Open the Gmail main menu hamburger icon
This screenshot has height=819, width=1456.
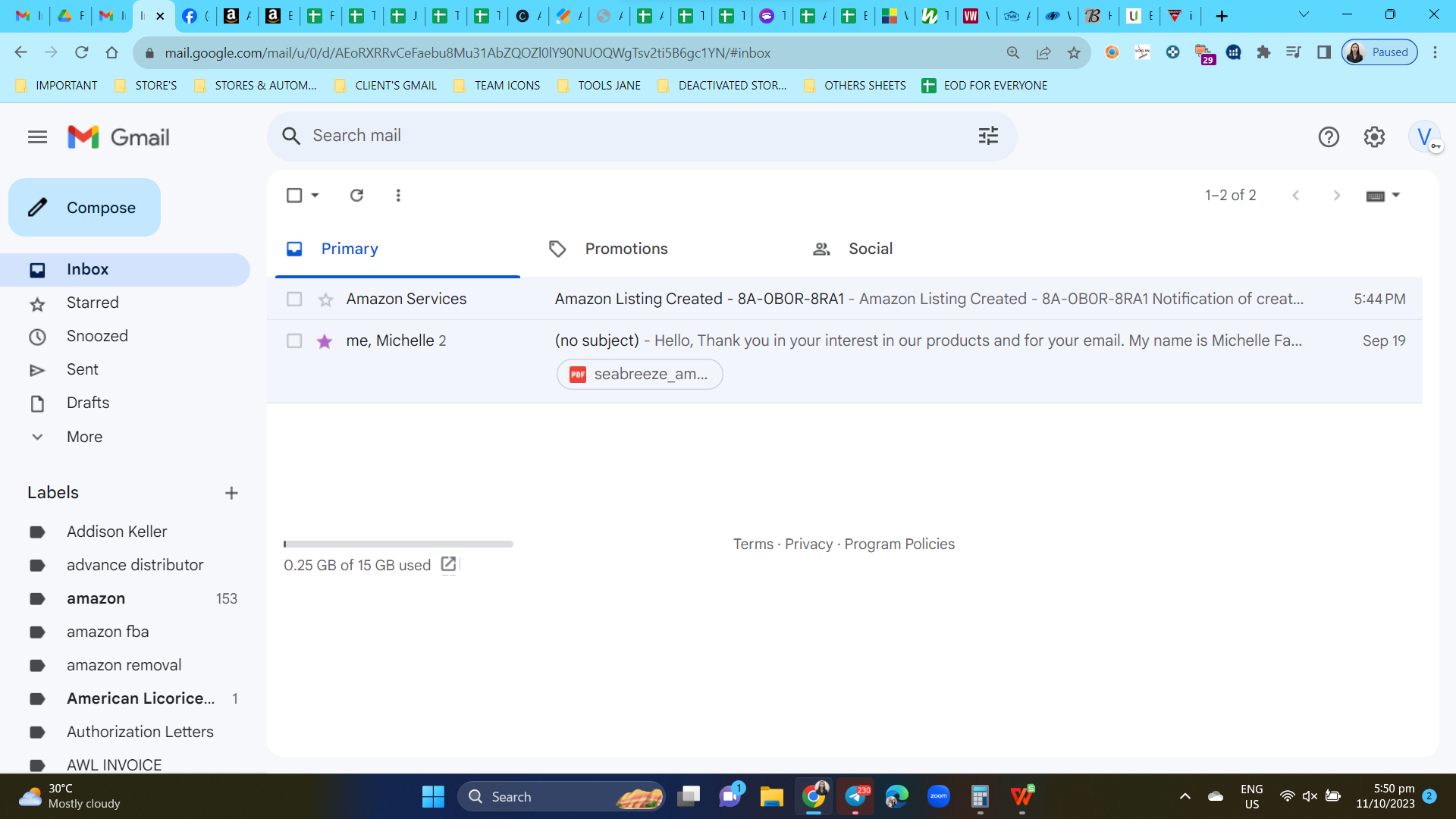tap(37, 137)
